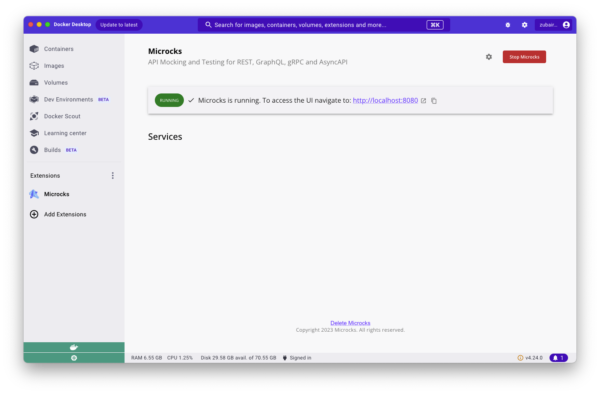Open Learning center graduation cap icon

pyautogui.click(x=34, y=133)
